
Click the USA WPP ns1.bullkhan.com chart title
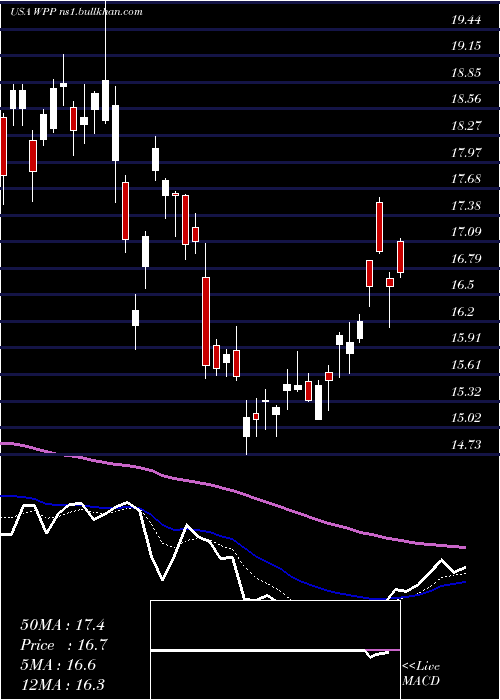click(x=76, y=12)
